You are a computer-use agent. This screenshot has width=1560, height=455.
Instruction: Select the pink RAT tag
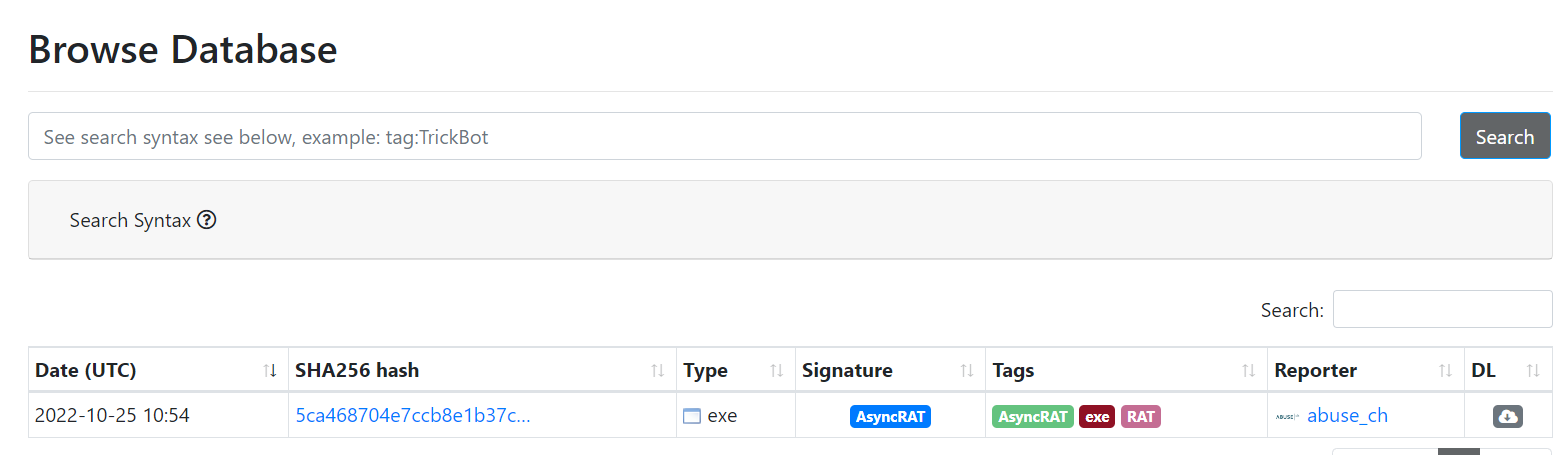click(1140, 416)
